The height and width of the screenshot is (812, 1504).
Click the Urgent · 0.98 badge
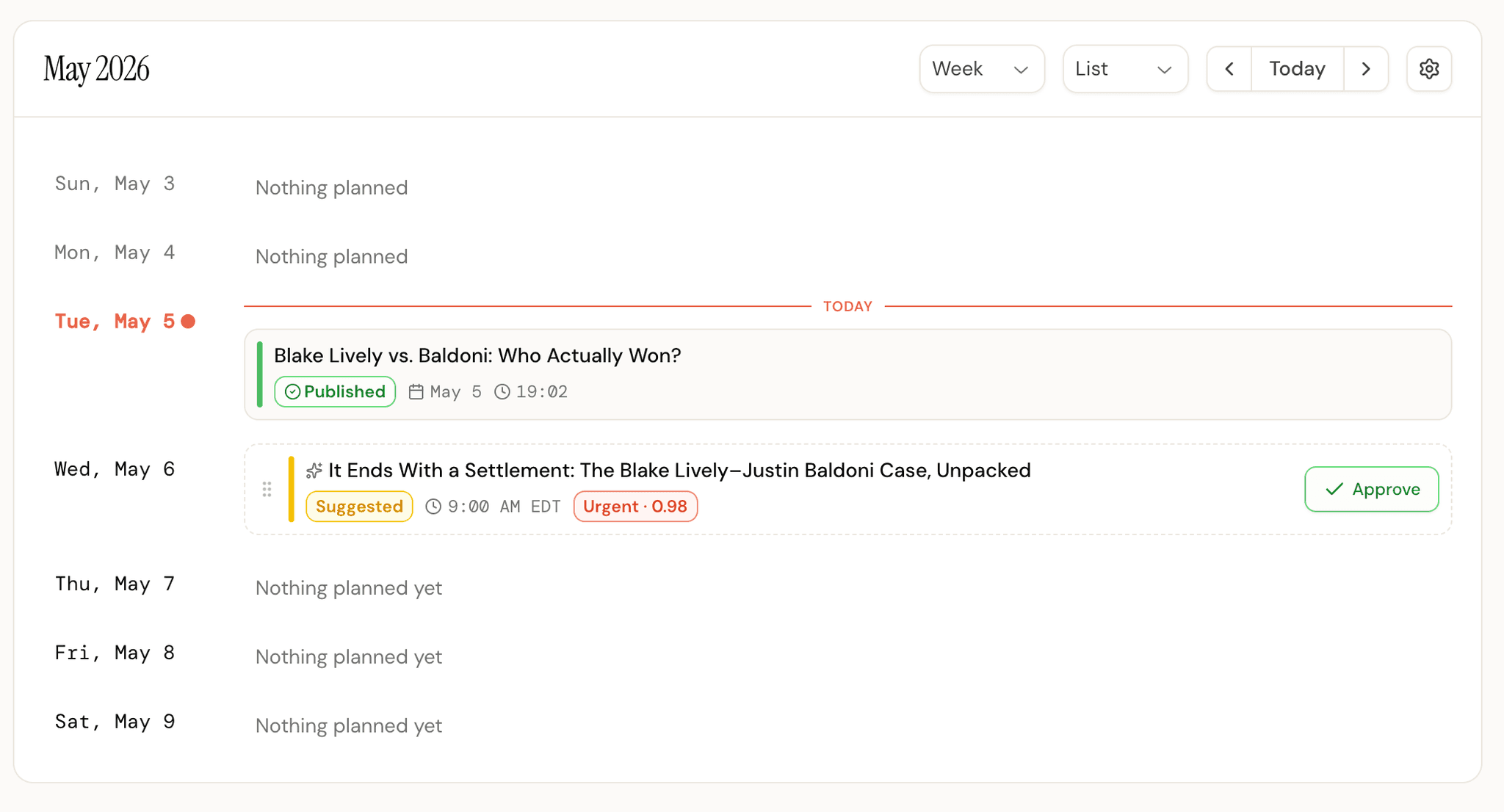tap(635, 507)
